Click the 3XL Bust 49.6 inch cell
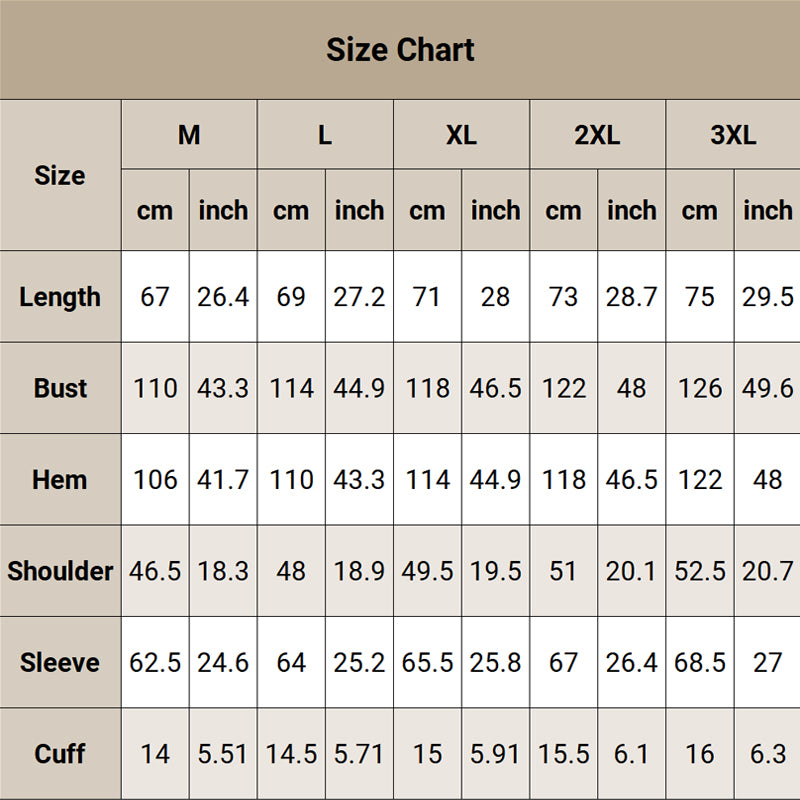 pyautogui.click(x=767, y=388)
